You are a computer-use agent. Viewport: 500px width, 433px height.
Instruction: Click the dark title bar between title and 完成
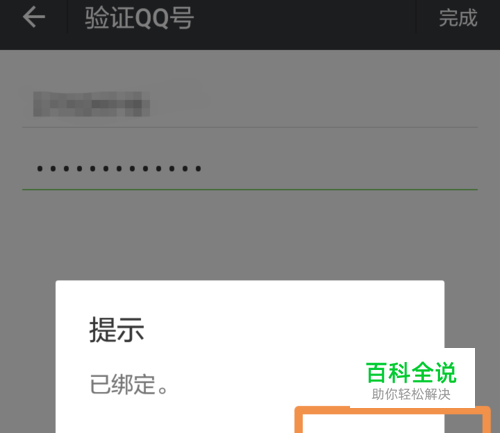[305, 18]
